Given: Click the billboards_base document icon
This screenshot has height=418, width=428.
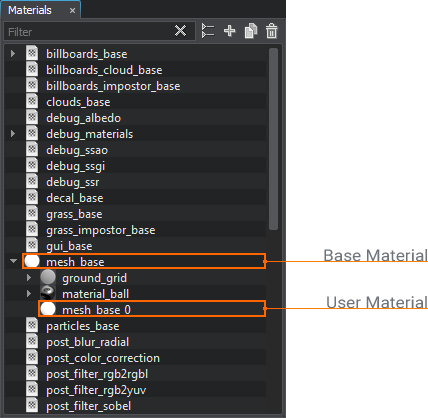Looking at the screenshot, I should (x=32, y=53).
